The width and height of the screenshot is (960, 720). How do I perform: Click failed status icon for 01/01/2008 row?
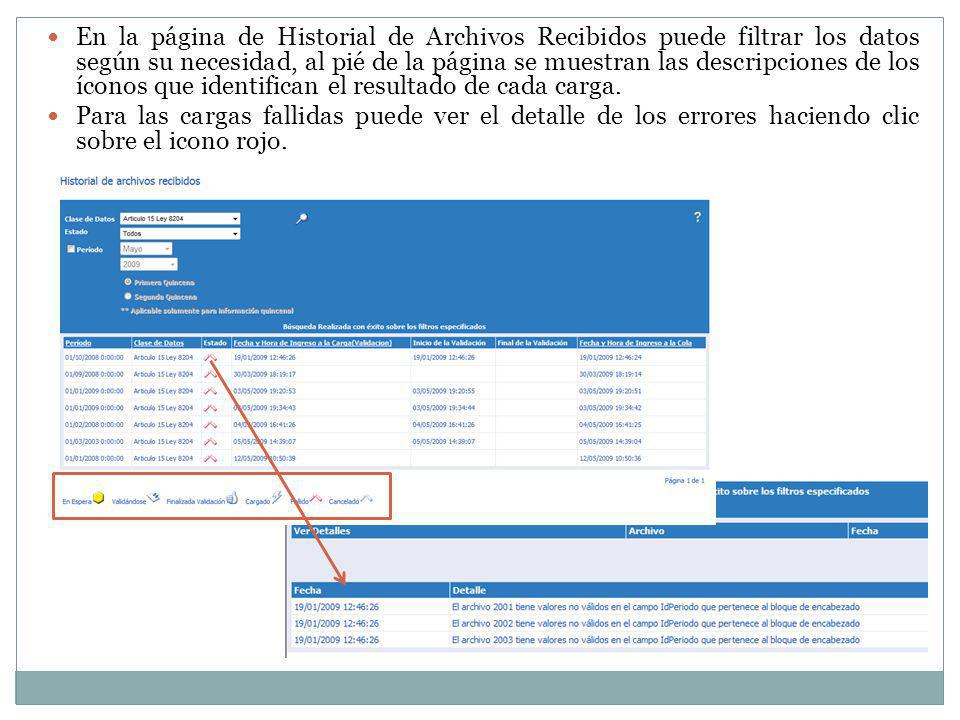[211, 458]
